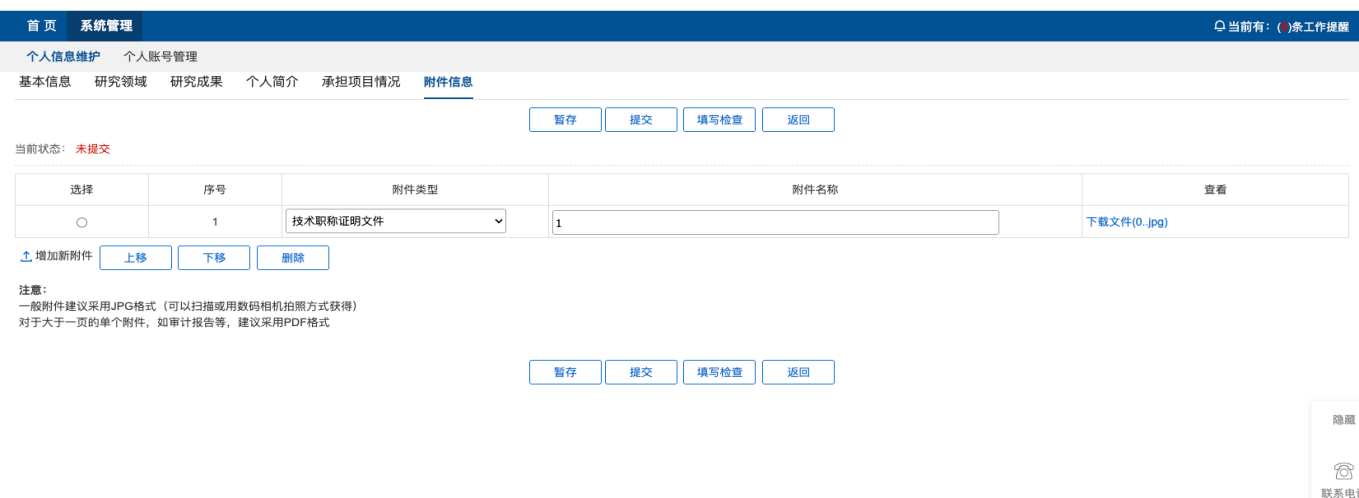Screen dimensions: 1359x498
Task: Open the 个人简介 tab
Action: 272,82
